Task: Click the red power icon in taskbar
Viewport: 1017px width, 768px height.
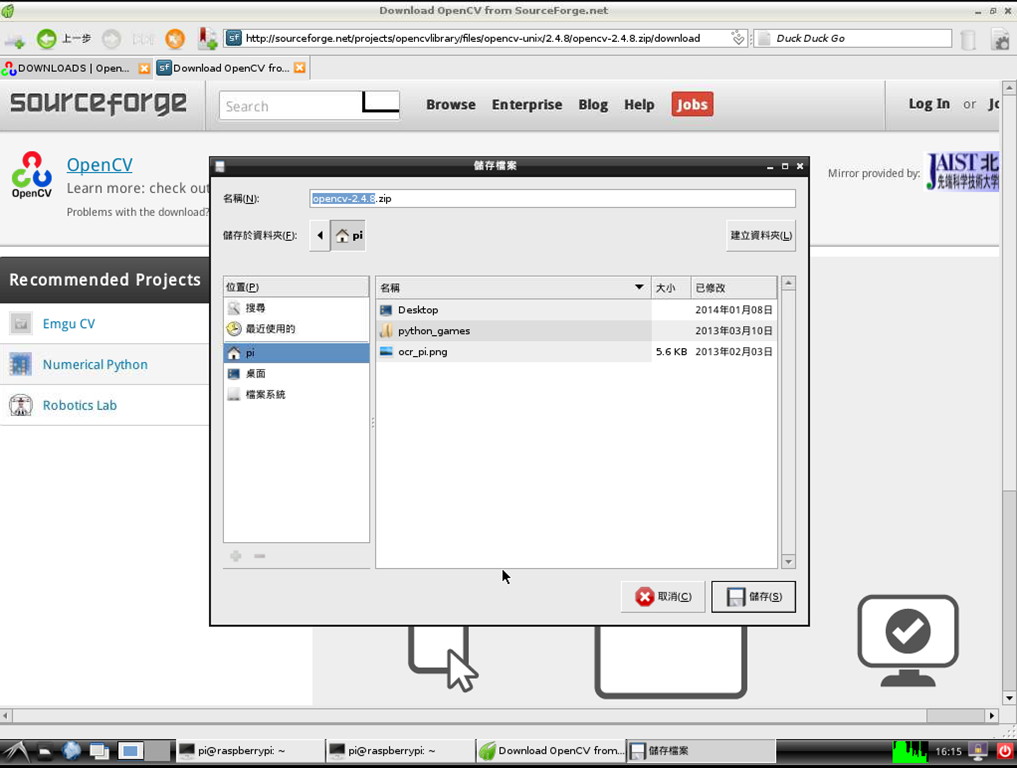Action: (x=1005, y=751)
